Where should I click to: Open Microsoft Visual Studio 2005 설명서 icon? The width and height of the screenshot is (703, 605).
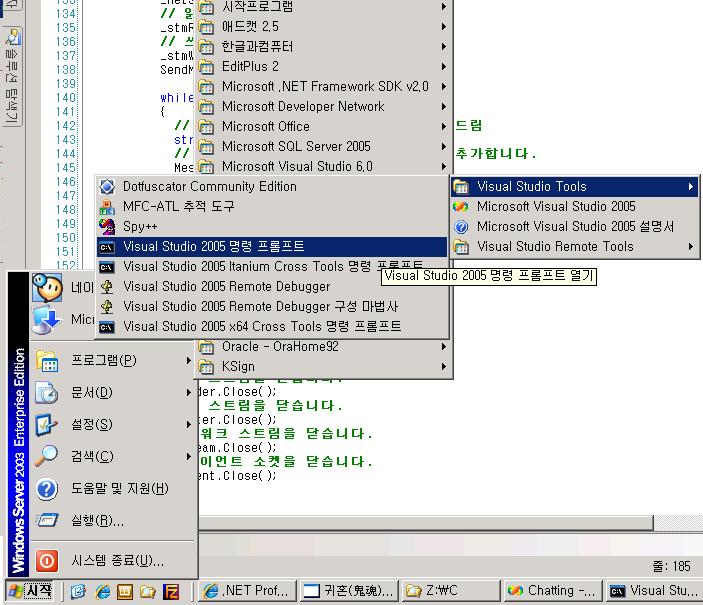click(460, 227)
